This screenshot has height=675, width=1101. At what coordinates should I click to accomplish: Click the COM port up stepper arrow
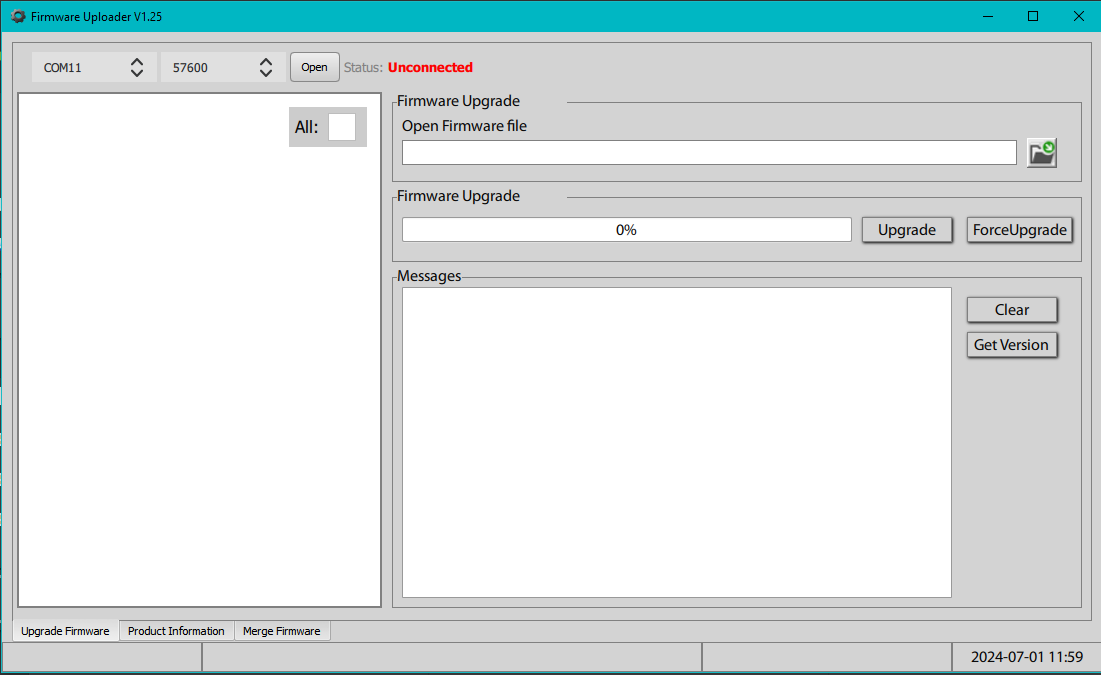click(137, 61)
